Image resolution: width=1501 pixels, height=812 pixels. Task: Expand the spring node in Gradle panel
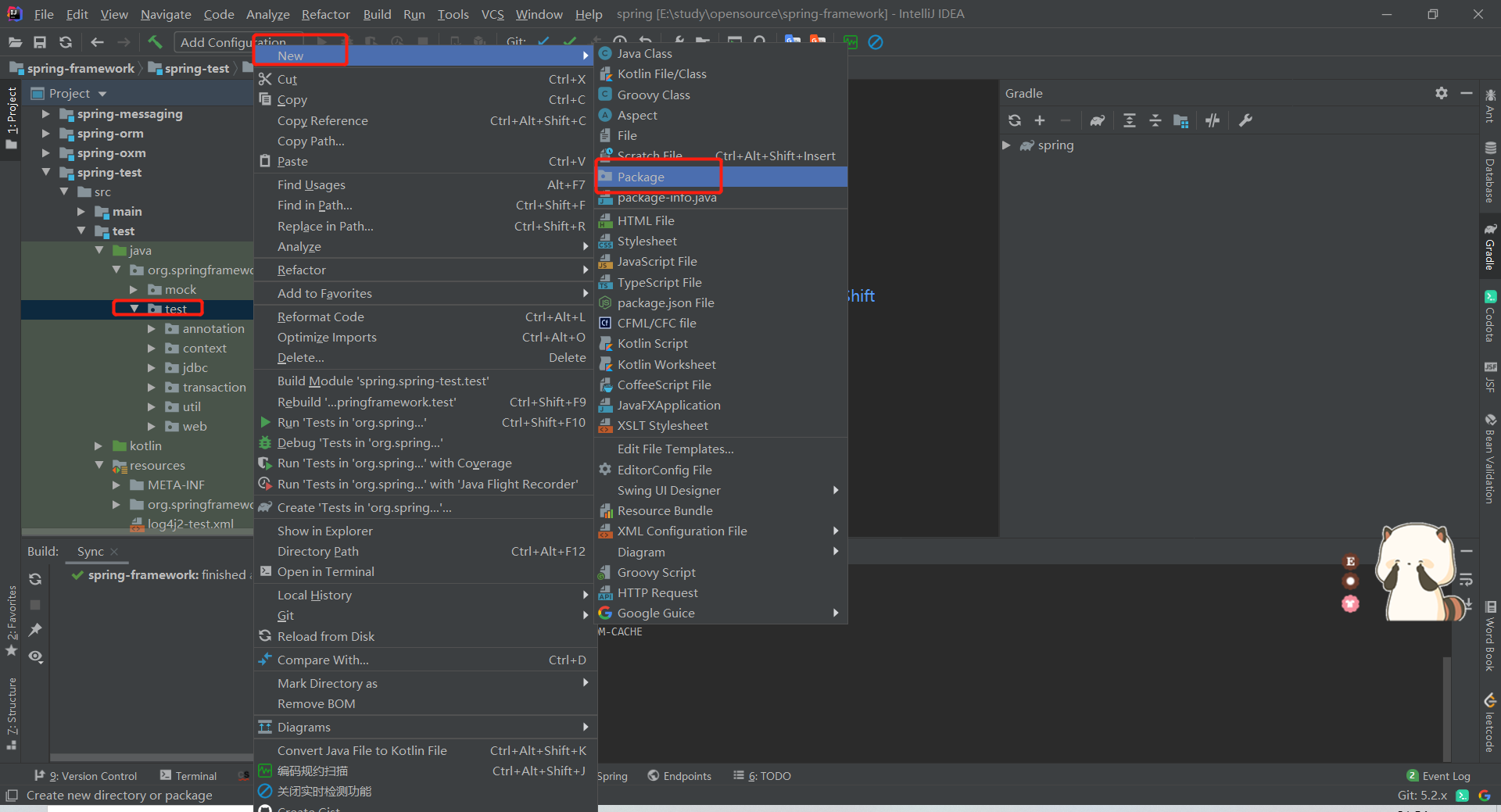tap(1007, 145)
